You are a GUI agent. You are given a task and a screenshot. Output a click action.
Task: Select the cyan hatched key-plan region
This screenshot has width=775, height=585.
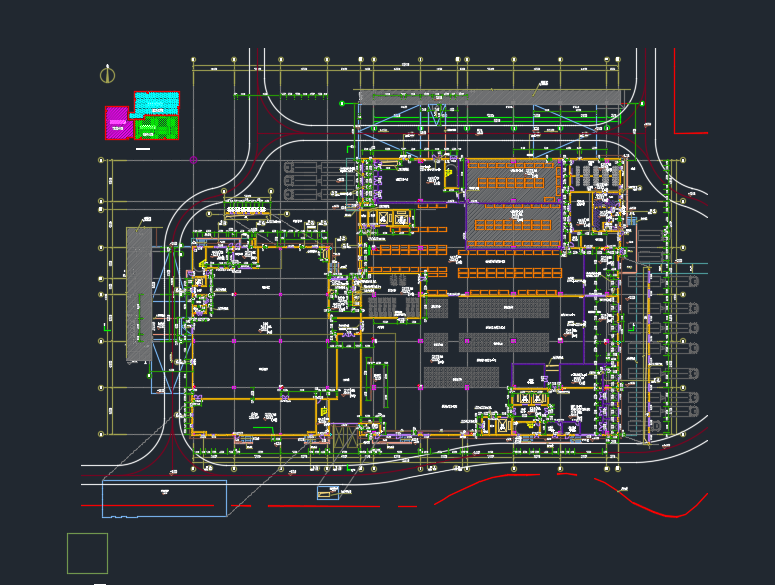155,104
